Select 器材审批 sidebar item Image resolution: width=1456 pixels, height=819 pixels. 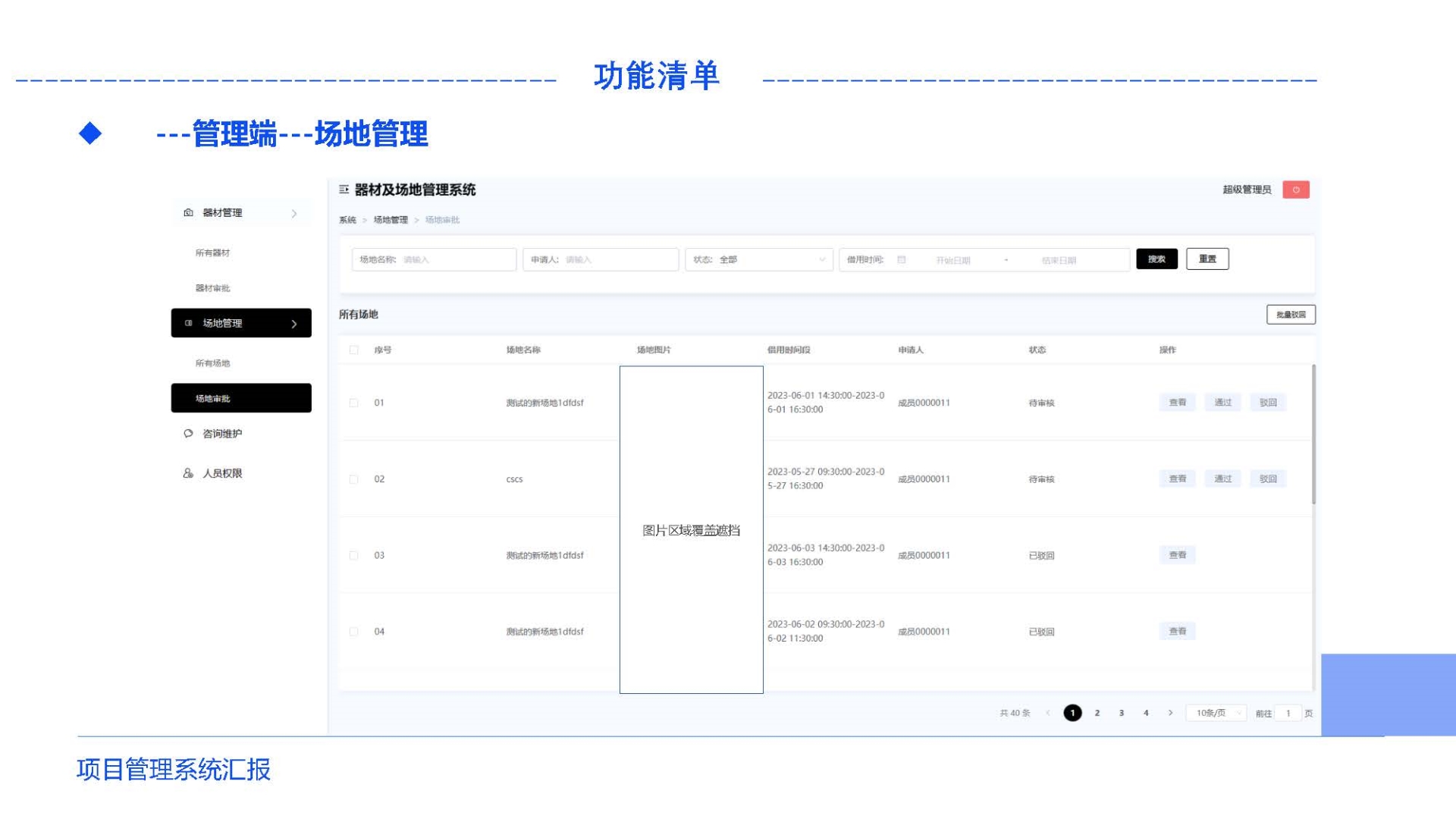pos(212,288)
